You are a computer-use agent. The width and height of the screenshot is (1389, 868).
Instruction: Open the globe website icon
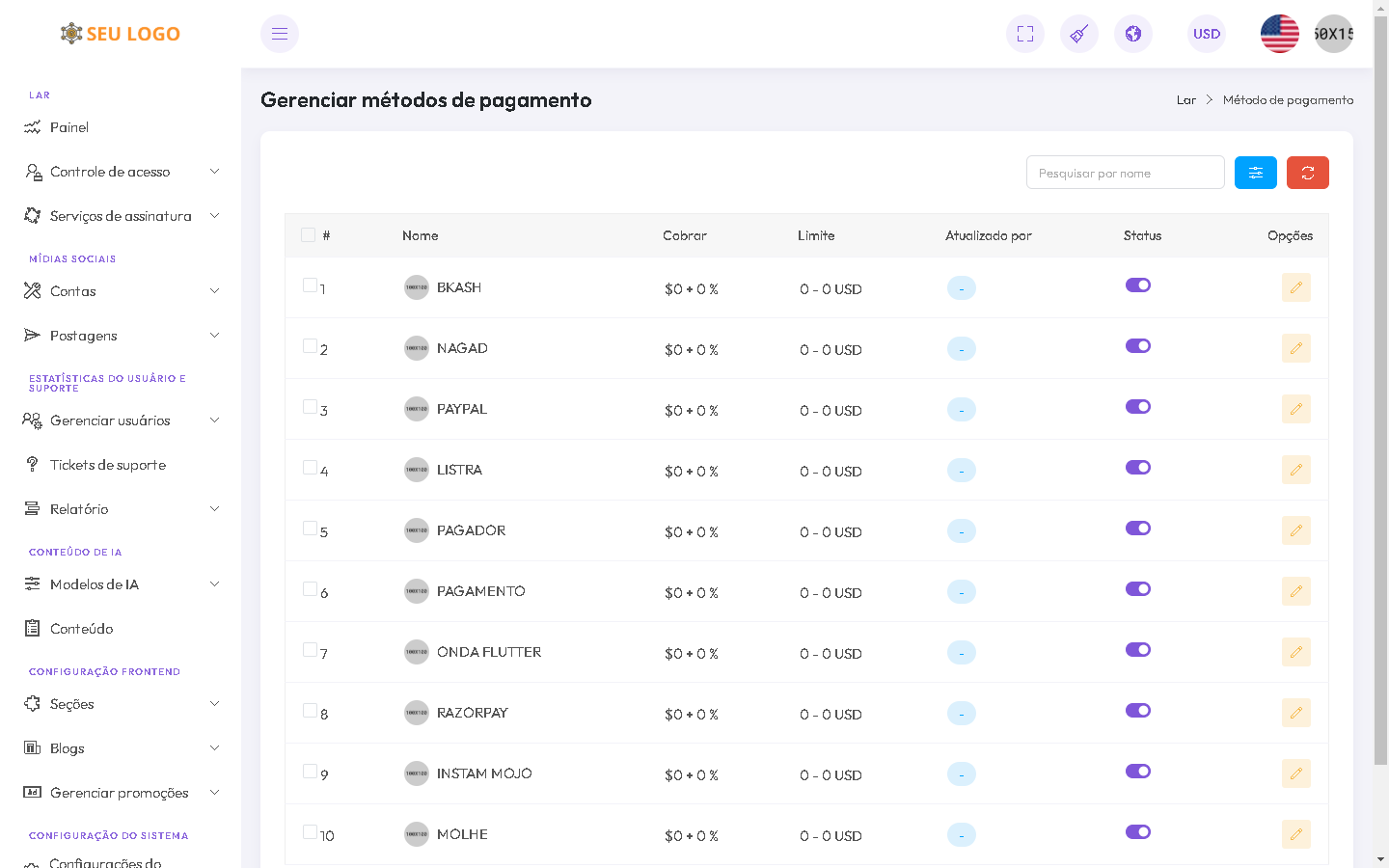point(1133,34)
